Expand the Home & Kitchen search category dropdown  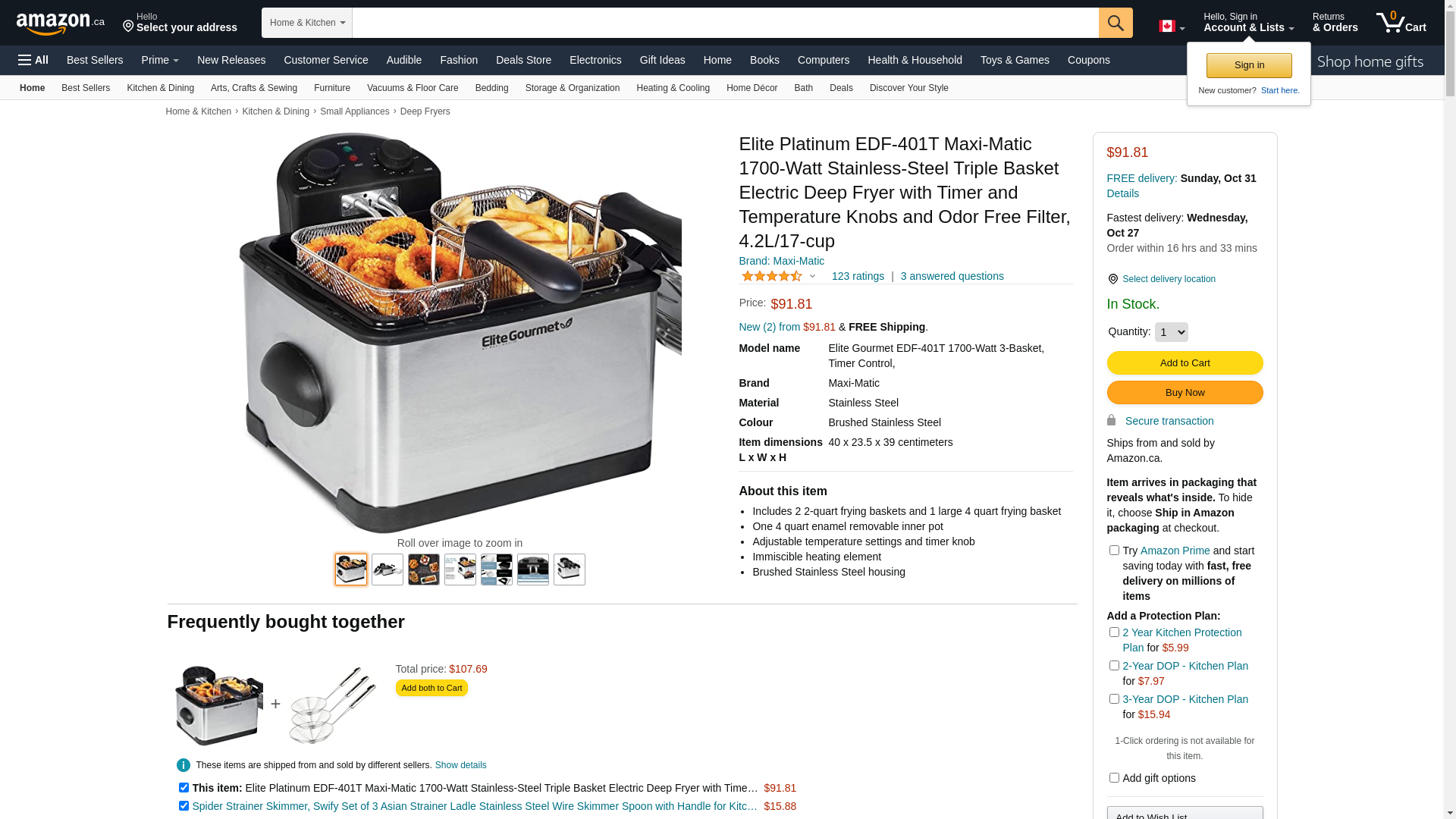point(307,23)
